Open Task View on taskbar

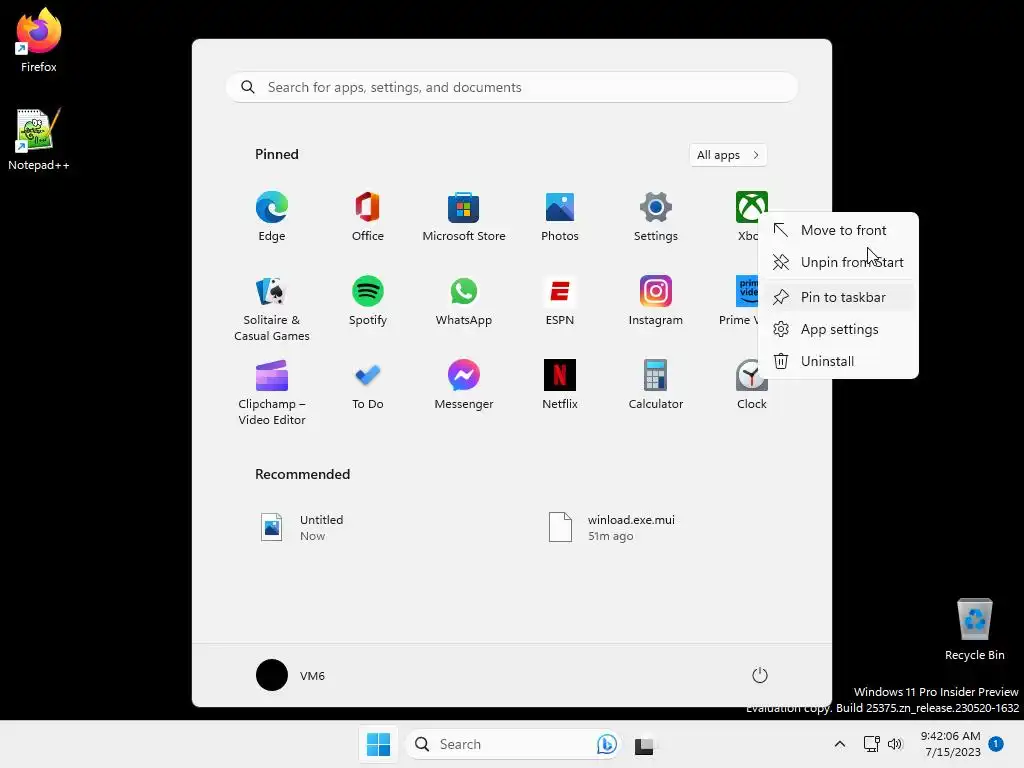(644, 744)
